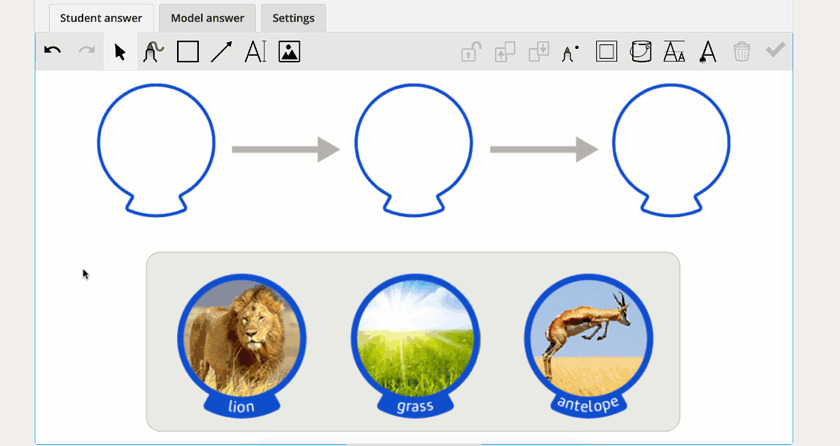
Task: Select the insert image tool
Action: (x=289, y=52)
